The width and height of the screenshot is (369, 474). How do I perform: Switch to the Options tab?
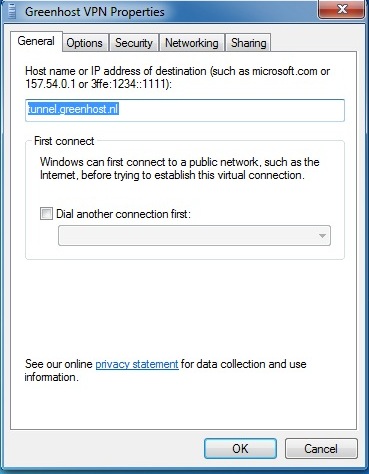(x=85, y=43)
